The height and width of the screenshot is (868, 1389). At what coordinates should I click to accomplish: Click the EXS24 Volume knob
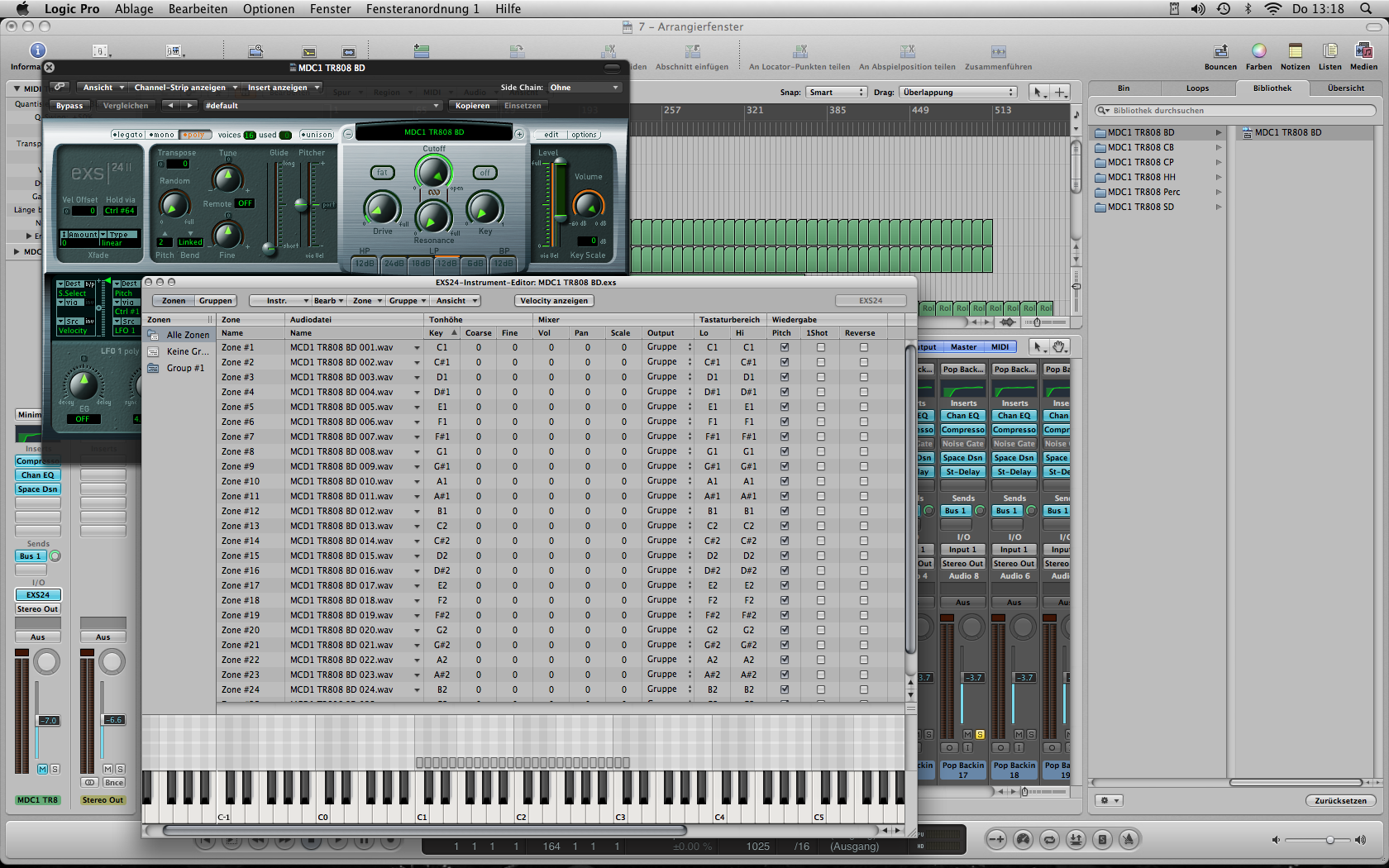[x=588, y=204]
